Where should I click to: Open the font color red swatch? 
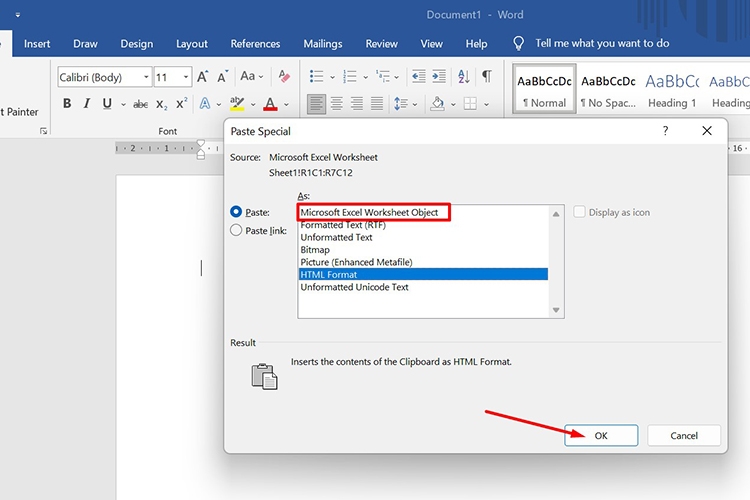pyautogui.click(x=269, y=104)
